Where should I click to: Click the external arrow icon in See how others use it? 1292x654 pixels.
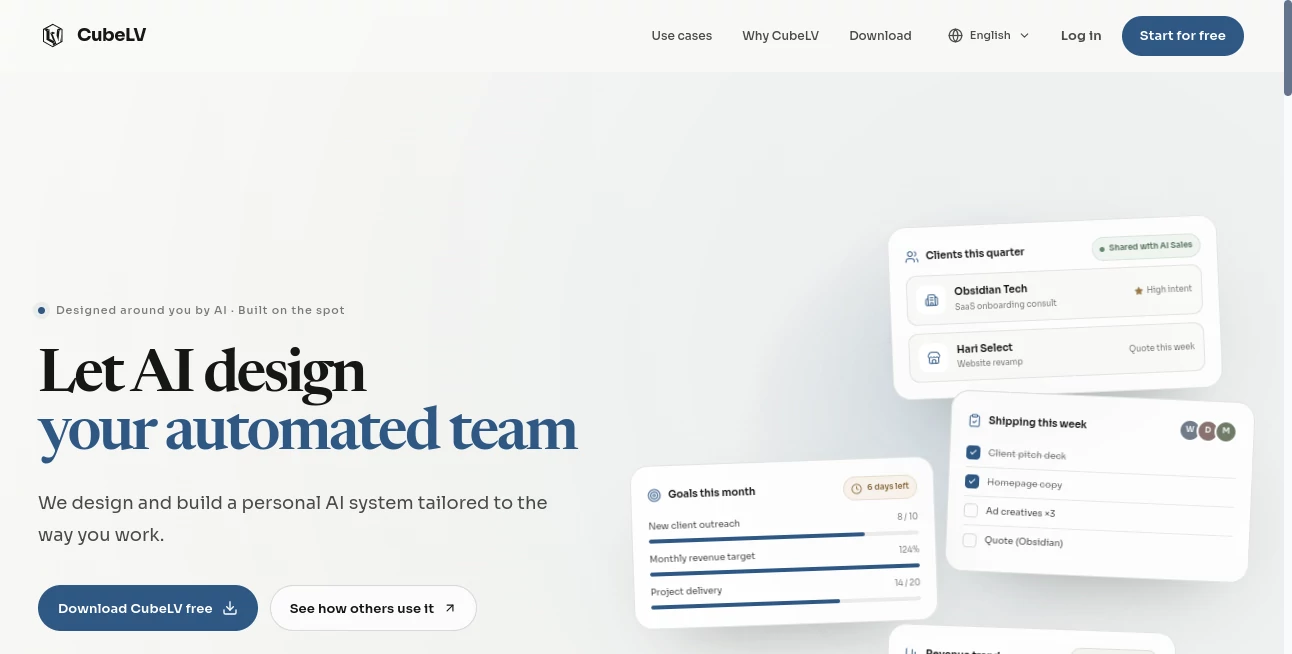[450, 608]
